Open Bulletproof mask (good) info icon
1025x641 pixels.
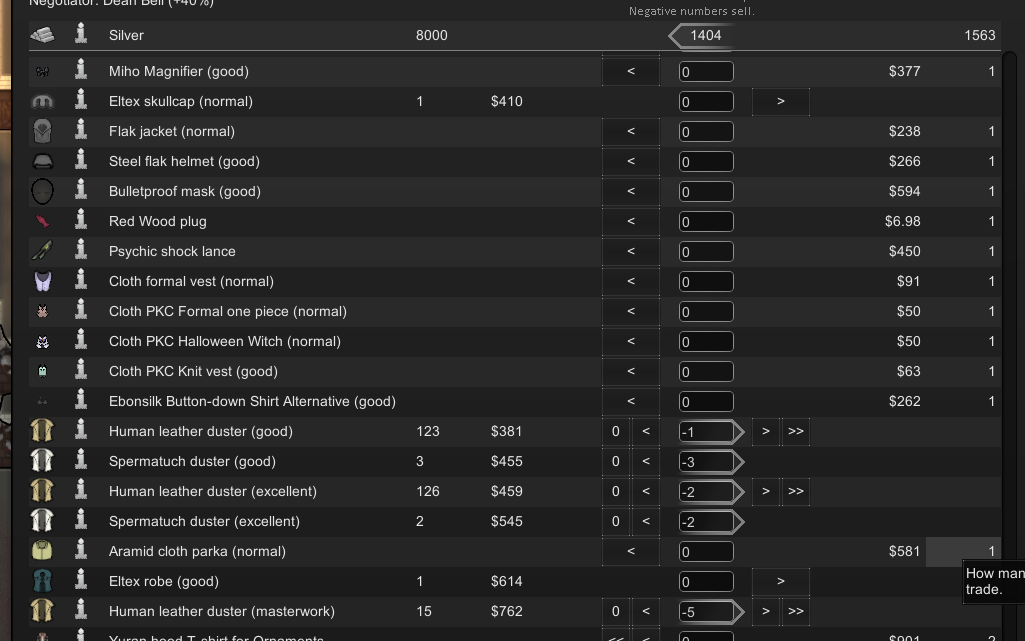[x=81, y=191]
